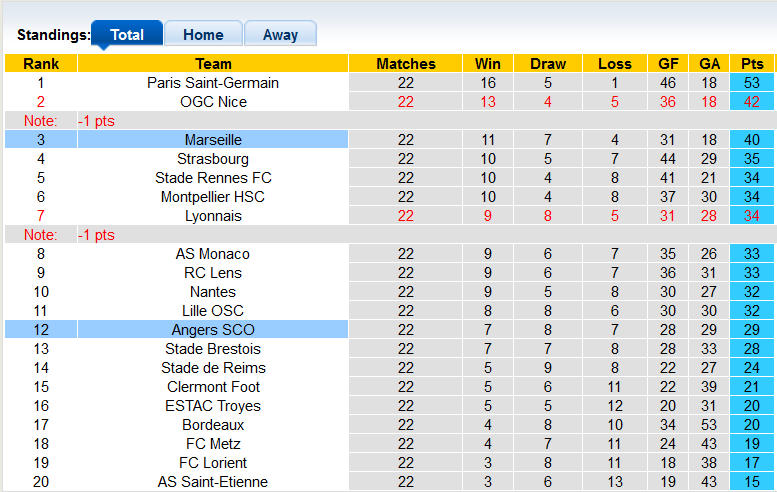
Task: Open the Stade Rennes FC team page
Action: point(213,178)
